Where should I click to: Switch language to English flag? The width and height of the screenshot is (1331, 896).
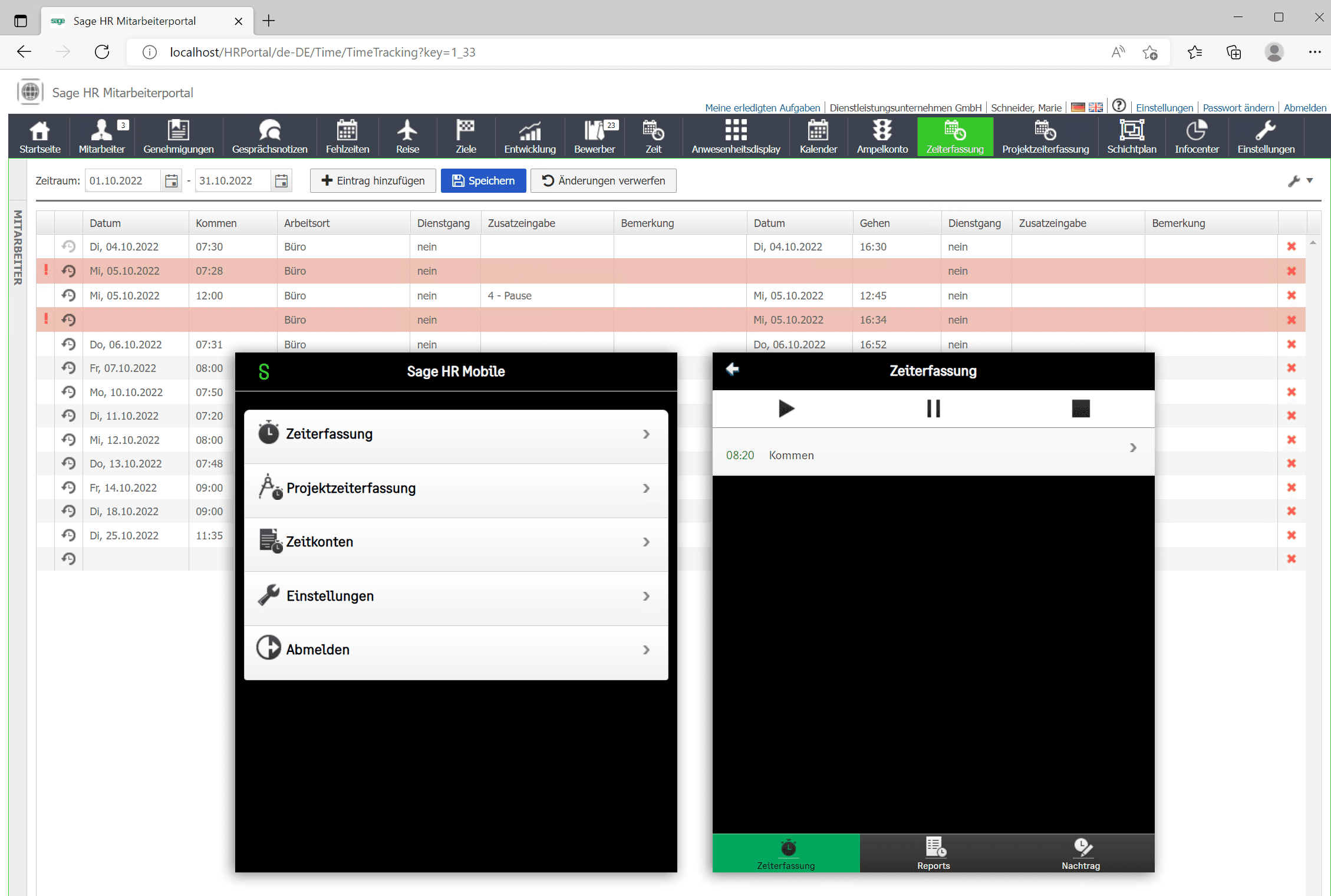1096,107
